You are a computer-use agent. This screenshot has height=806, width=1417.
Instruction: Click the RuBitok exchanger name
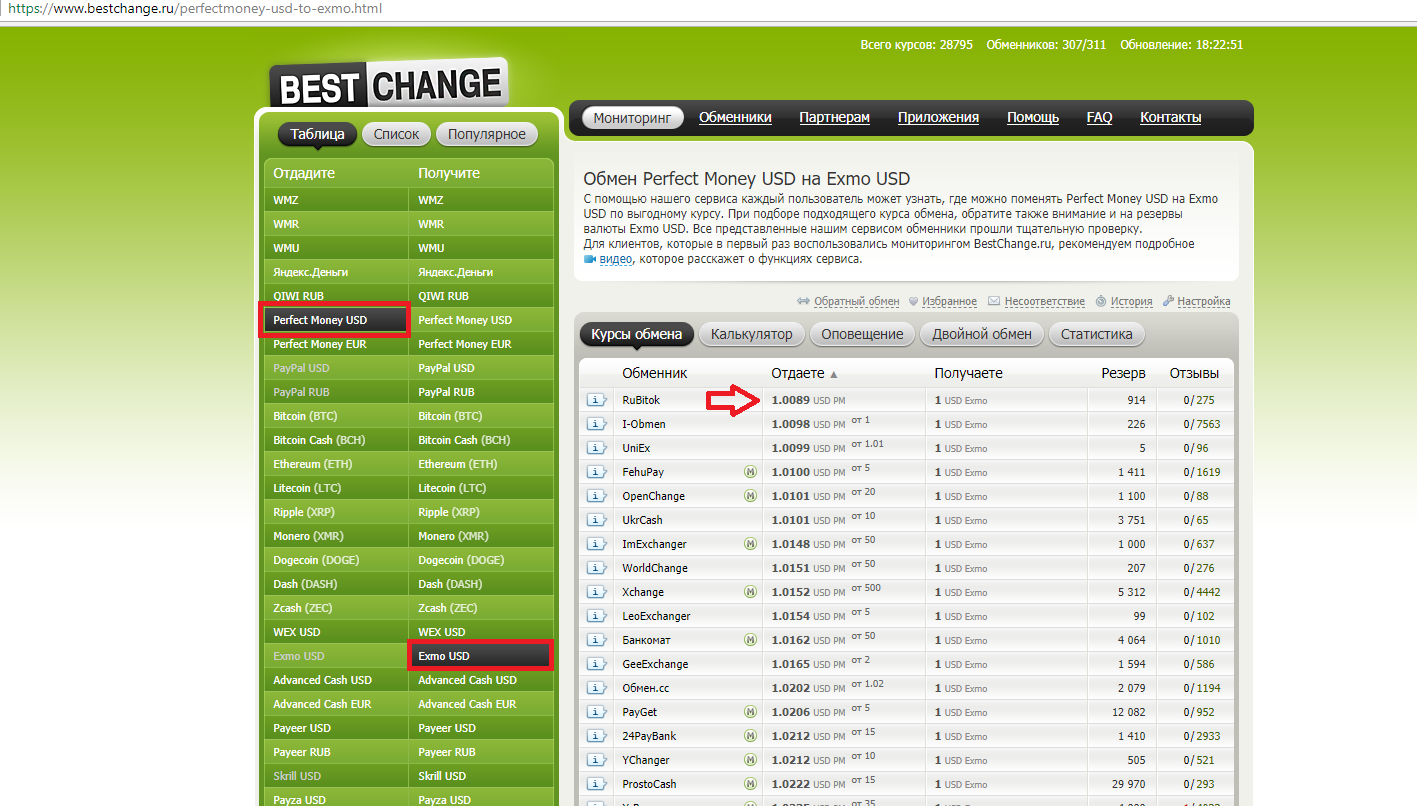tap(641, 400)
